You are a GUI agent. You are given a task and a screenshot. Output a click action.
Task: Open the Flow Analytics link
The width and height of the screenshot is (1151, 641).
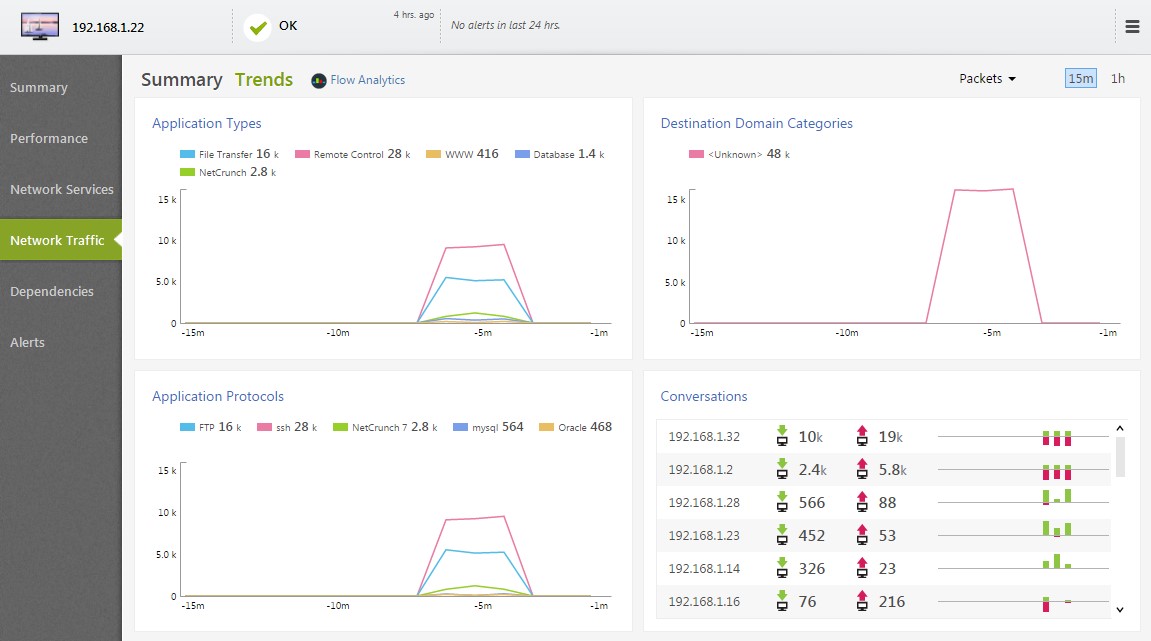[367, 80]
